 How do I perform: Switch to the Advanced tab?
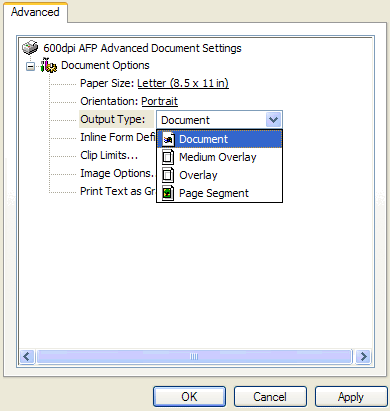(35, 12)
